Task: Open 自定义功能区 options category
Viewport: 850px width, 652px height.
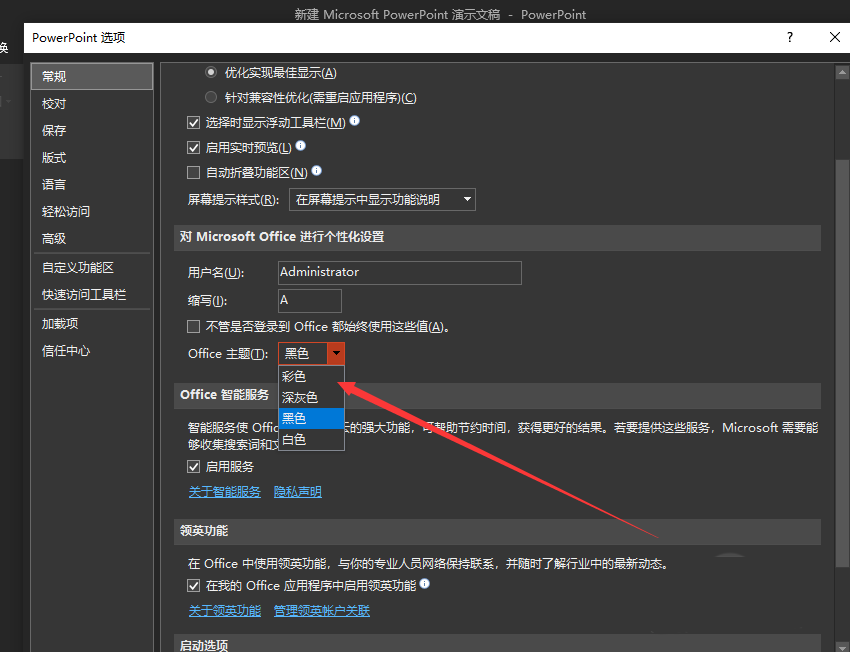Action: 92,268
